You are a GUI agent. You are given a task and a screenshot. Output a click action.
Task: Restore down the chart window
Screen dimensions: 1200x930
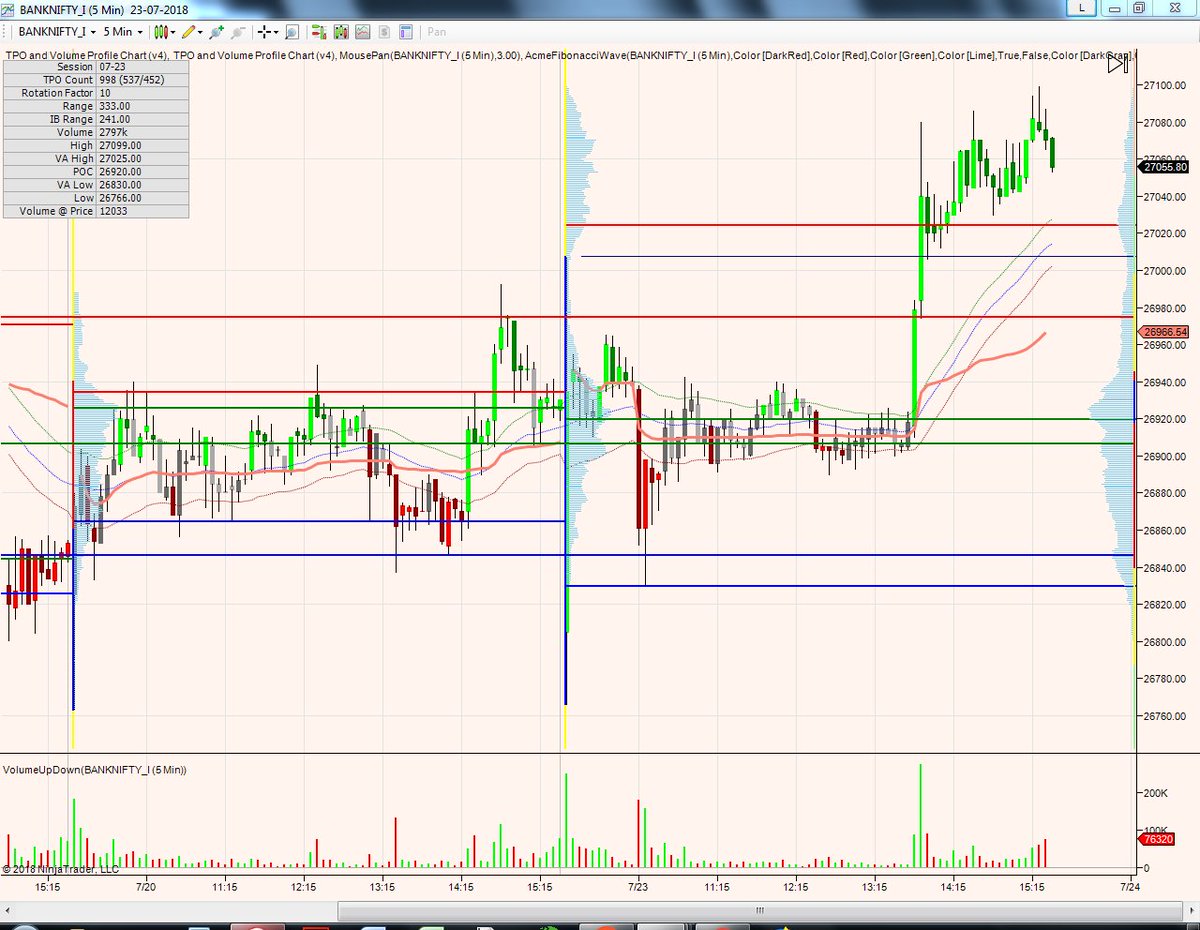pyautogui.click(x=1139, y=7)
